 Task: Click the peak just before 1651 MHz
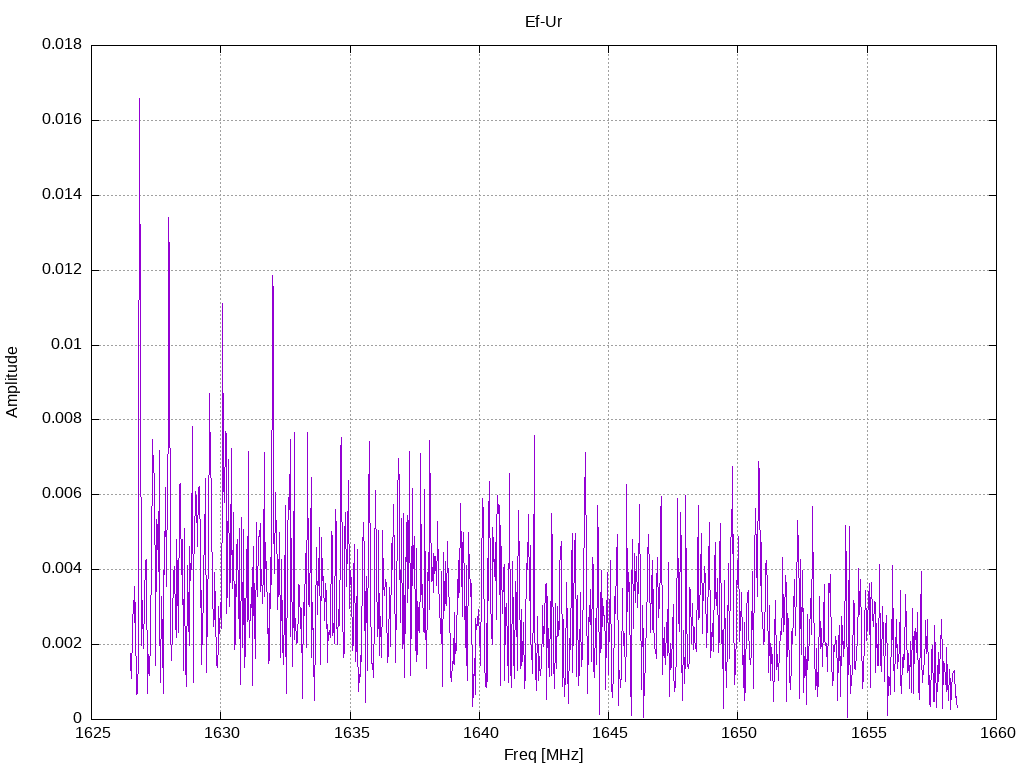[x=758, y=463]
